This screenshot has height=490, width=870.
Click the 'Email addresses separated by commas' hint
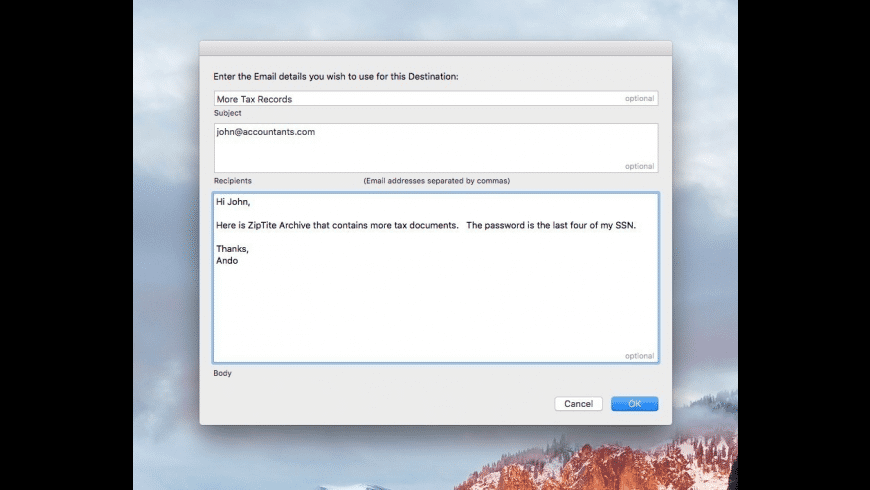click(x=437, y=181)
